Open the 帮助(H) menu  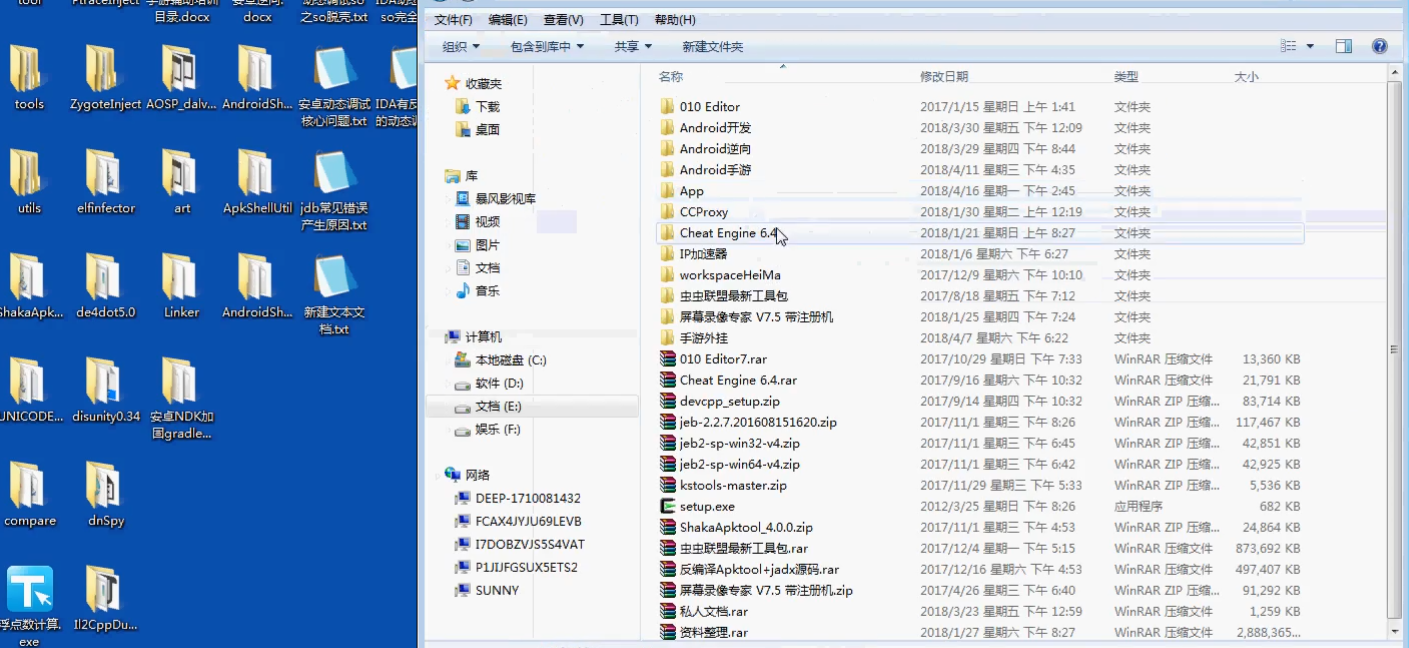[x=675, y=20]
